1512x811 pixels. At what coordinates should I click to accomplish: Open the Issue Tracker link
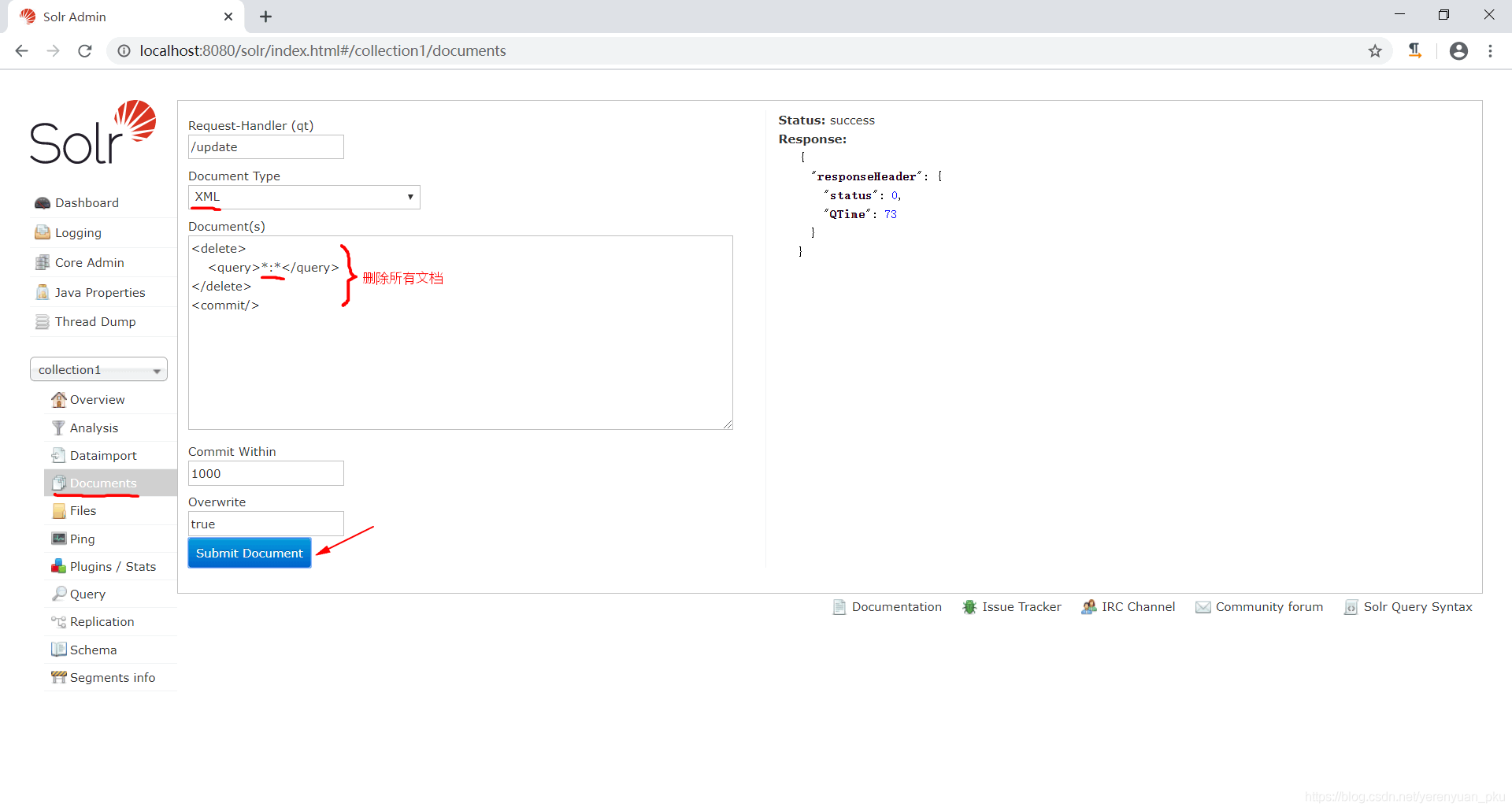coord(1021,607)
